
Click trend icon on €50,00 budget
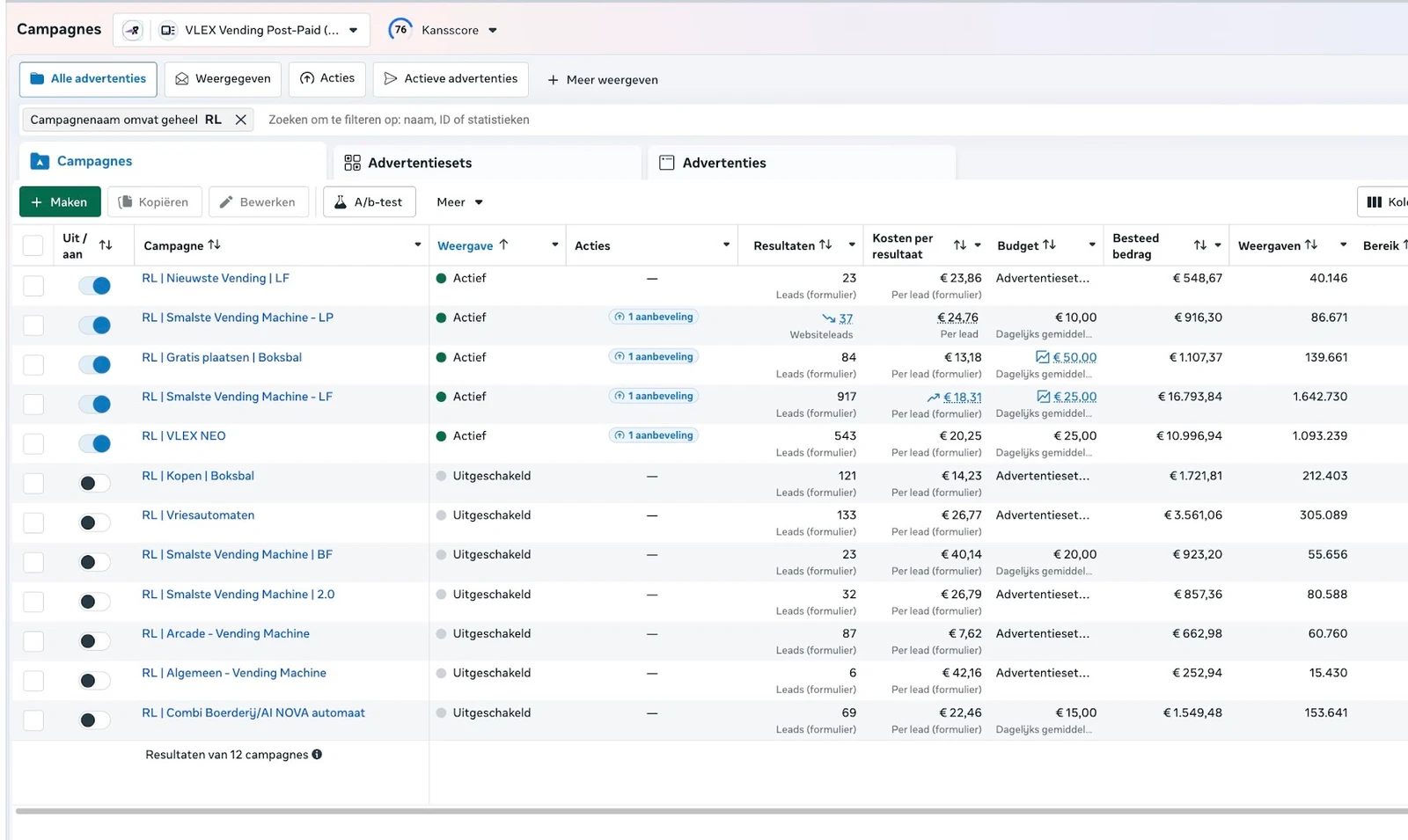pos(1042,357)
